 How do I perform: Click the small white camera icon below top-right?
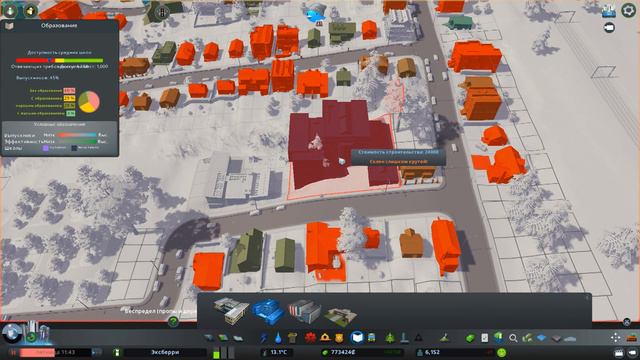(x=609, y=28)
